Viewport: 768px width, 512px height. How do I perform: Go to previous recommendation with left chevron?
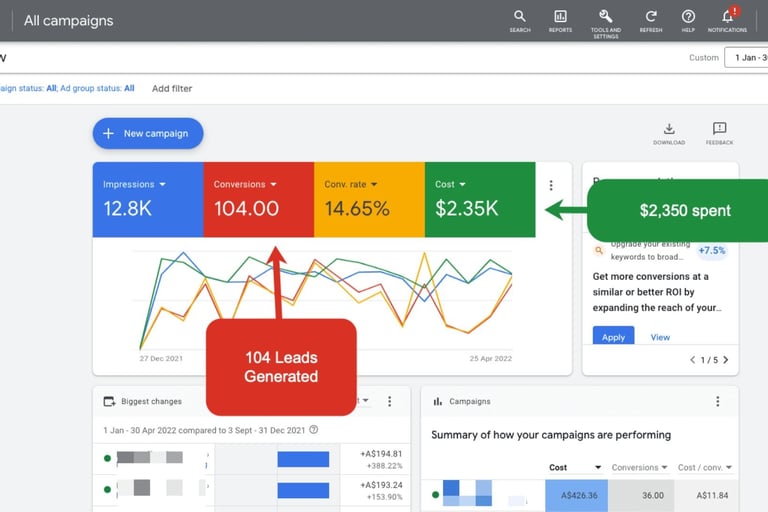point(693,360)
